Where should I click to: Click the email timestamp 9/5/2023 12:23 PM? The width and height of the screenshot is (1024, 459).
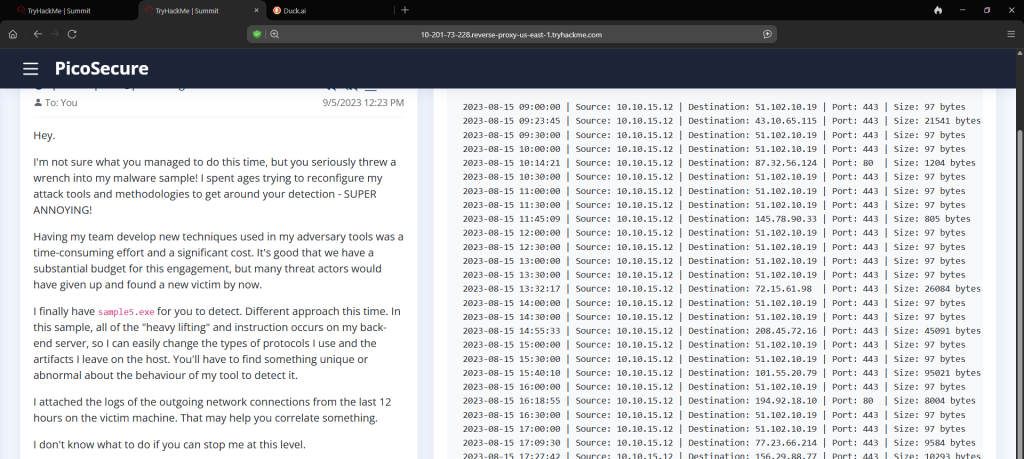(363, 102)
